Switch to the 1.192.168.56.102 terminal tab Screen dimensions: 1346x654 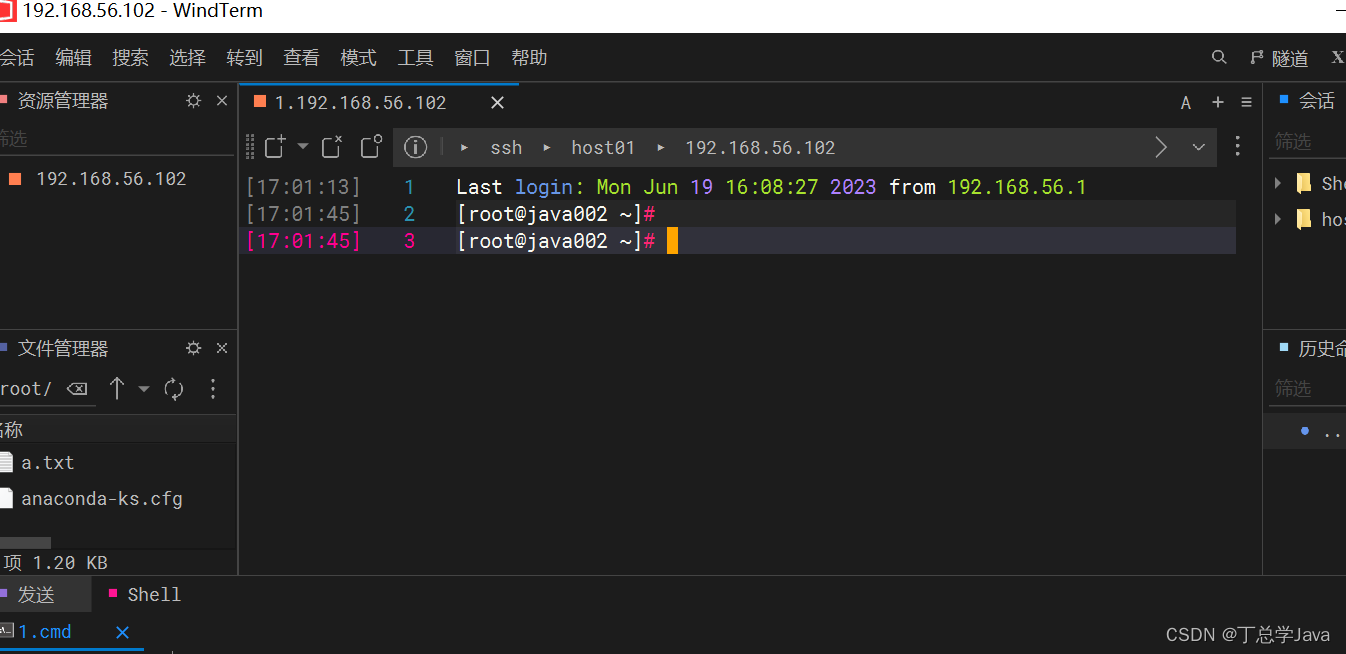pos(360,103)
